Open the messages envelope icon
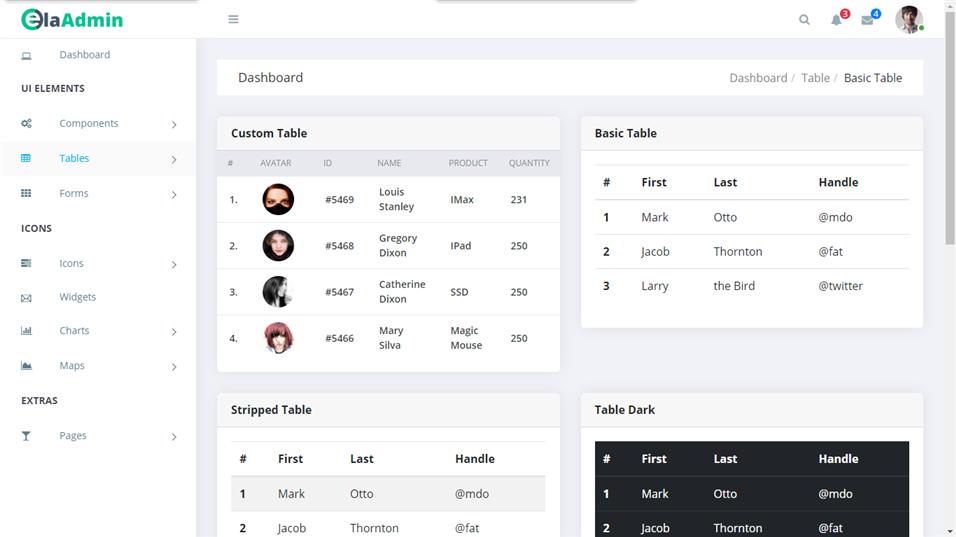Image resolution: width=956 pixels, height=537 pixels. pos(867,20)
